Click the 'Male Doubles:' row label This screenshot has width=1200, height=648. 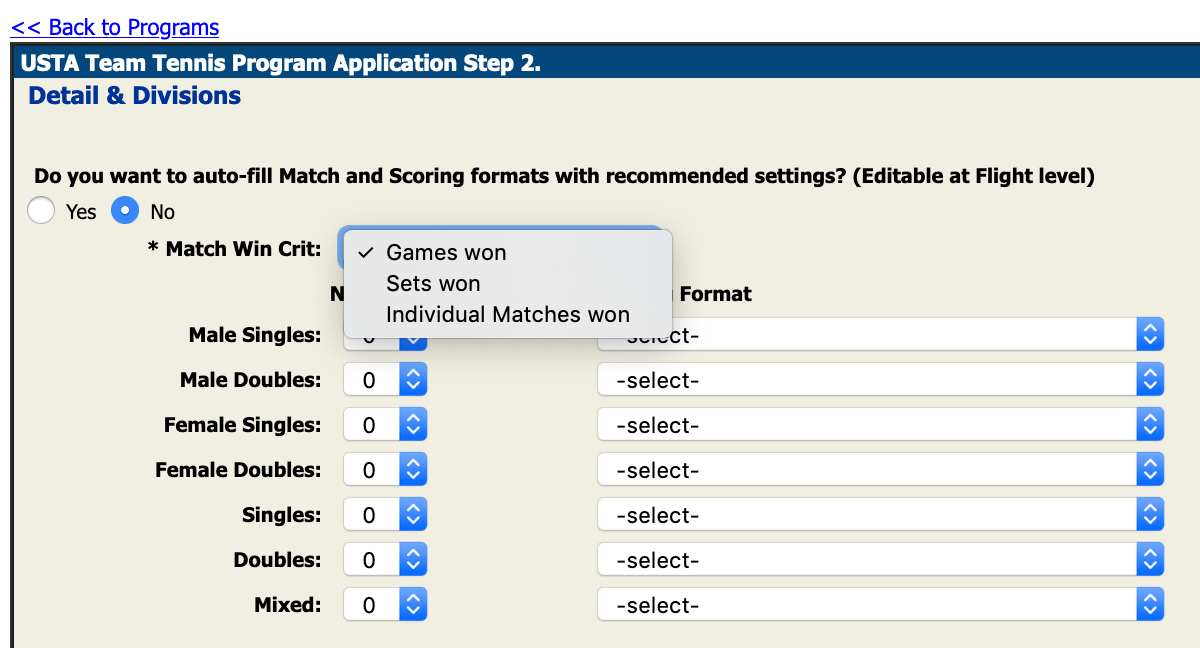pos(251,380)
